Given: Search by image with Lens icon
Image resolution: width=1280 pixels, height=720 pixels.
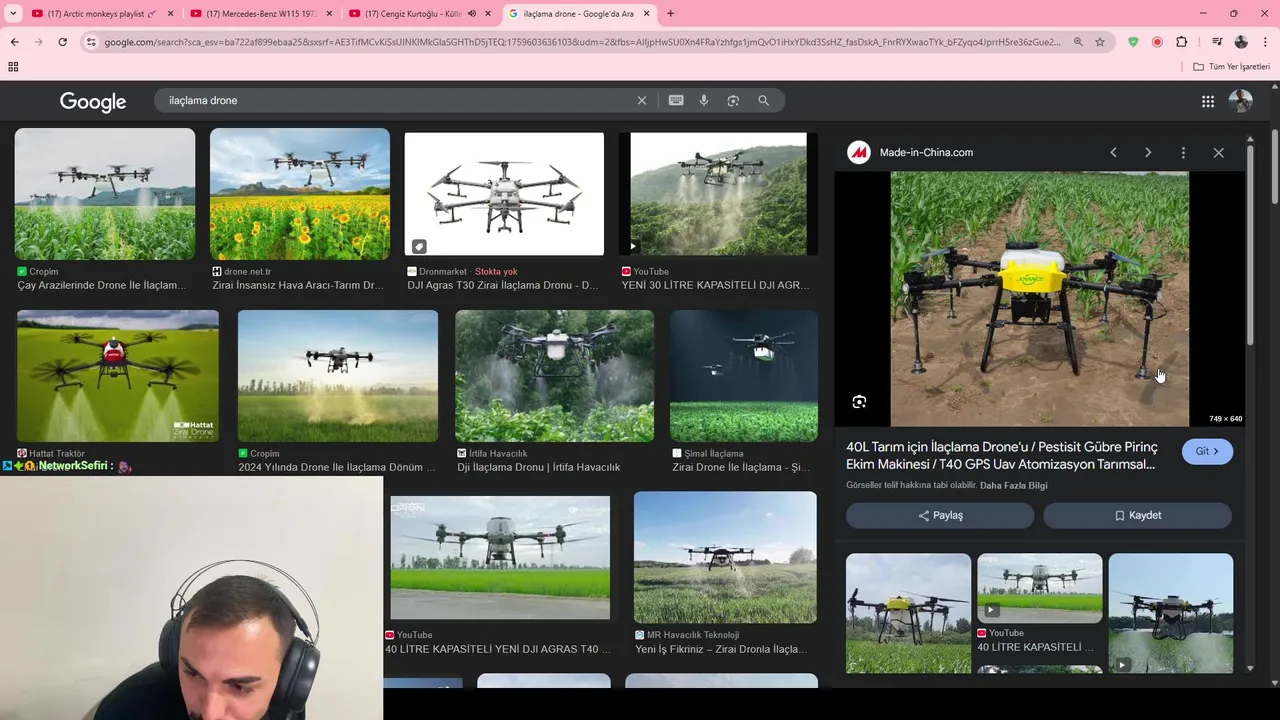Looking at the screenshot, I should tap(733, 100).
